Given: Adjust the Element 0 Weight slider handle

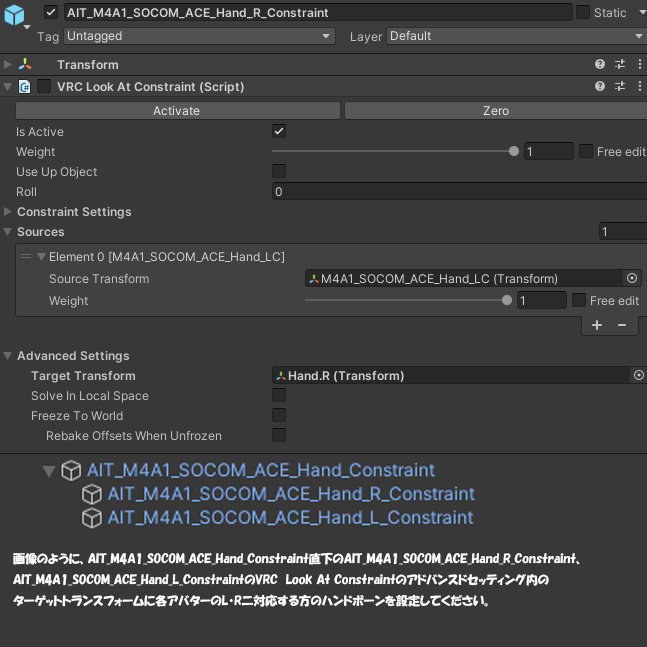Looking at the screenshot, I should coord(507,300).
